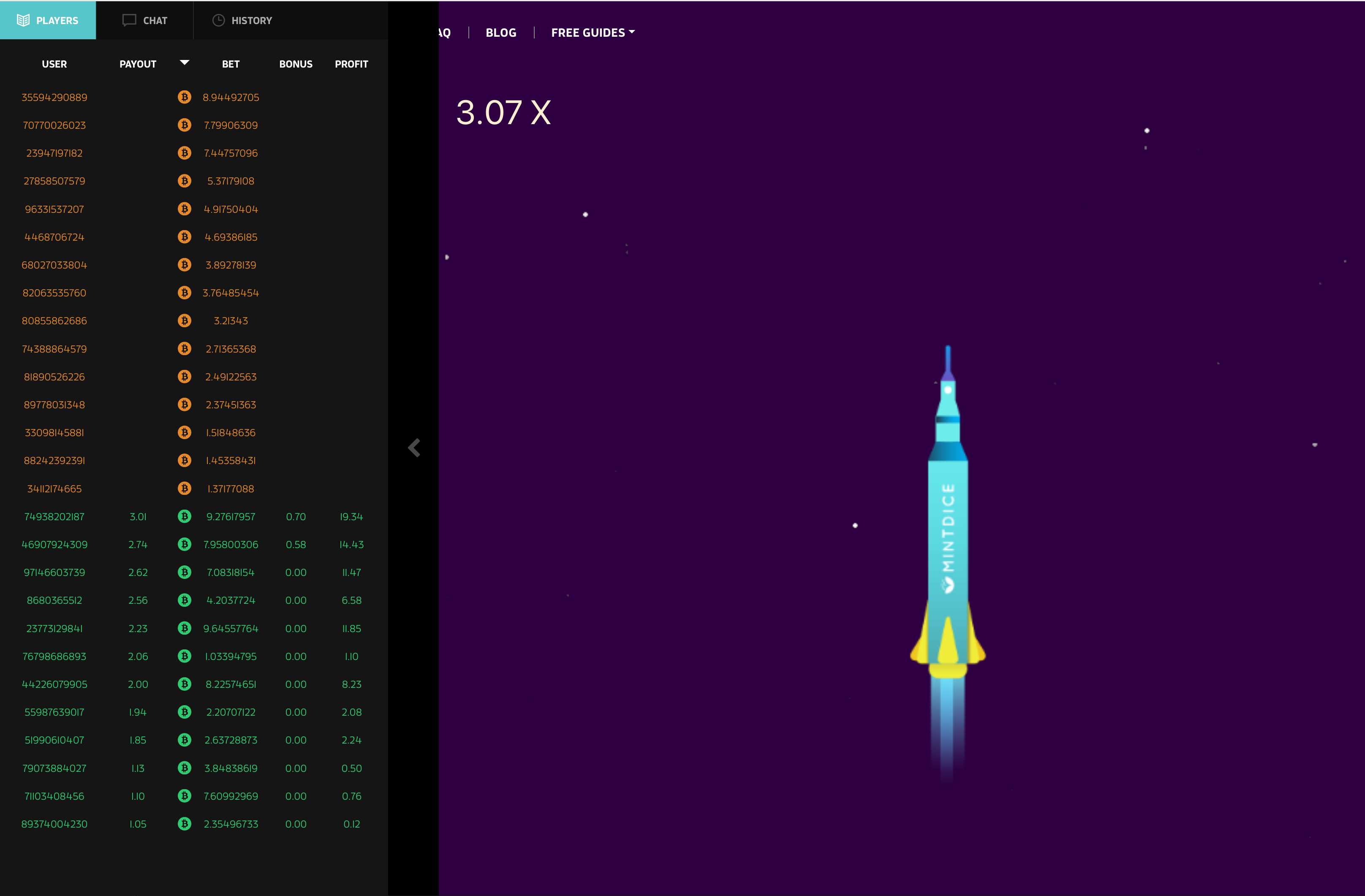This screenshot has height=896, width=1365.
Task: Click Bitcoin icon for user 89778031348
Action: pos(184,405)
